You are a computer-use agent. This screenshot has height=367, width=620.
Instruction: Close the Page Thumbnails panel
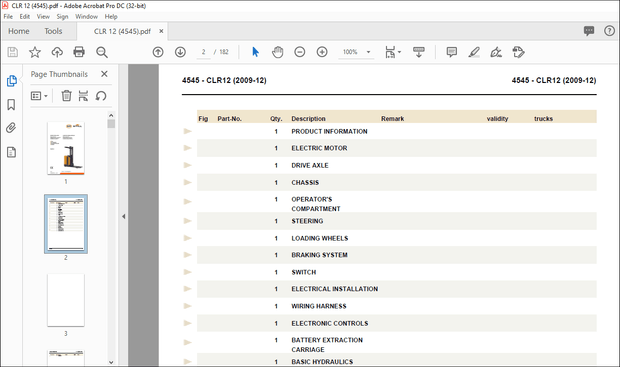pos(104,74)
